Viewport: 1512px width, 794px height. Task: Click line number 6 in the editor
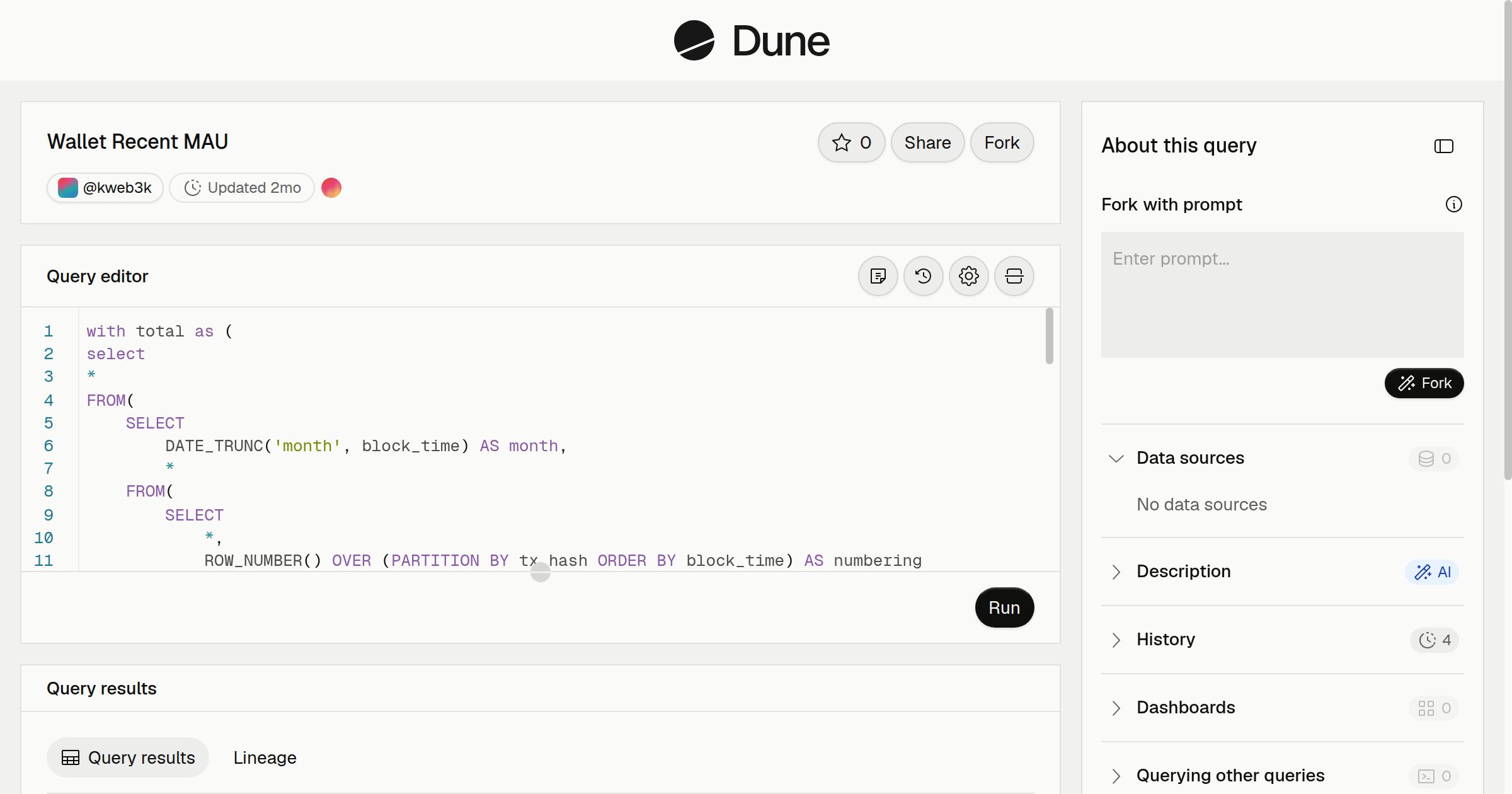(x=49, y=446)
